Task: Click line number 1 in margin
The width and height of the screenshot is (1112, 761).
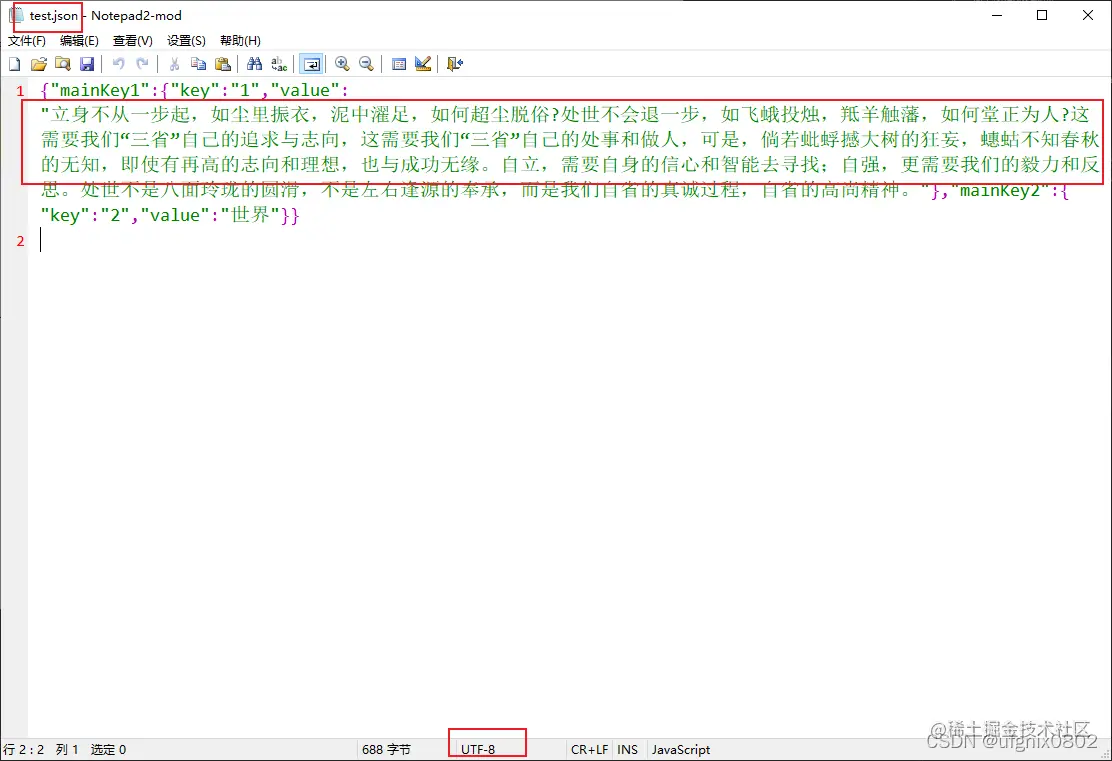Action: (20, 91)
